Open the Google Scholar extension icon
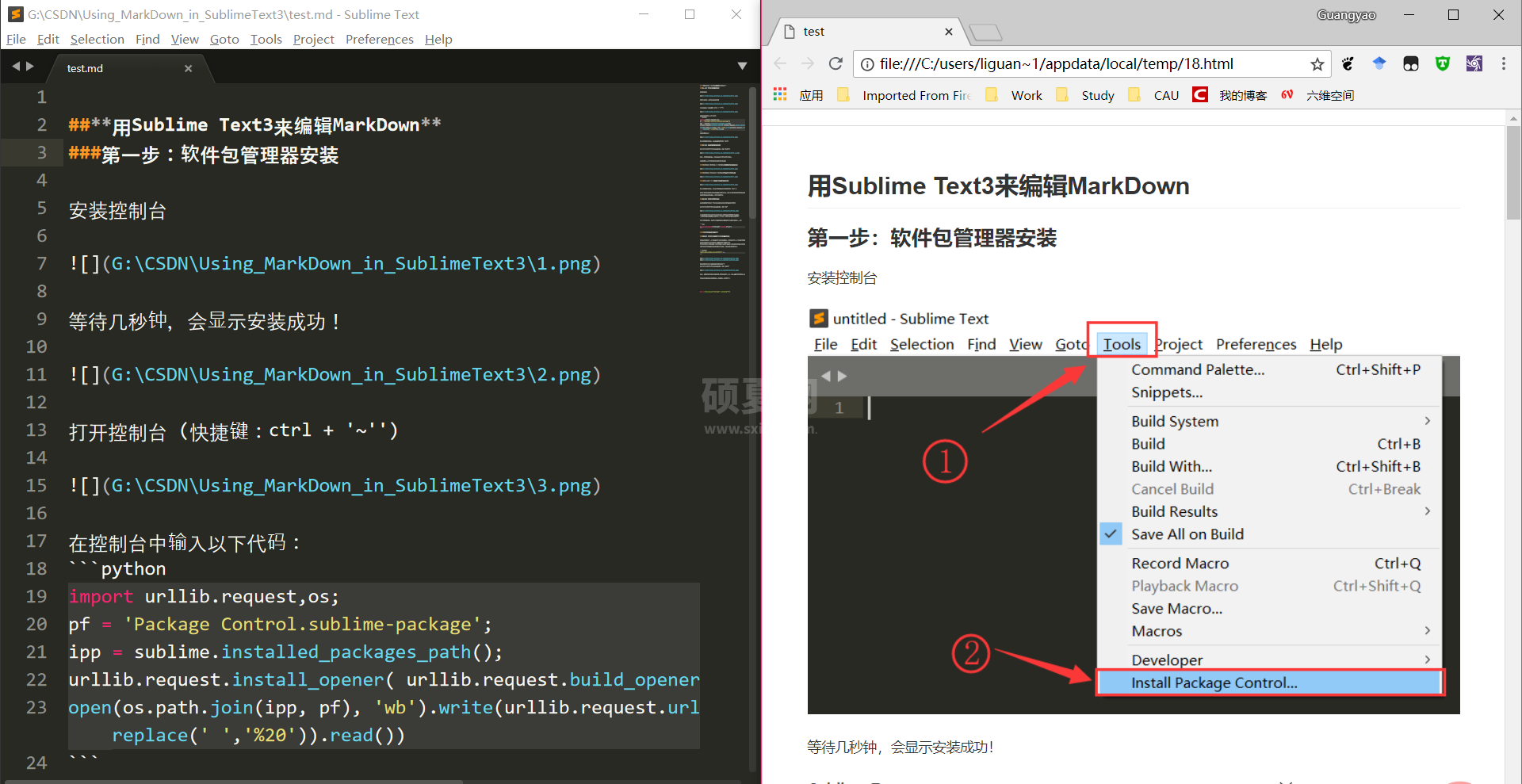This screenshot has width=1522, height=784. 1379,63
